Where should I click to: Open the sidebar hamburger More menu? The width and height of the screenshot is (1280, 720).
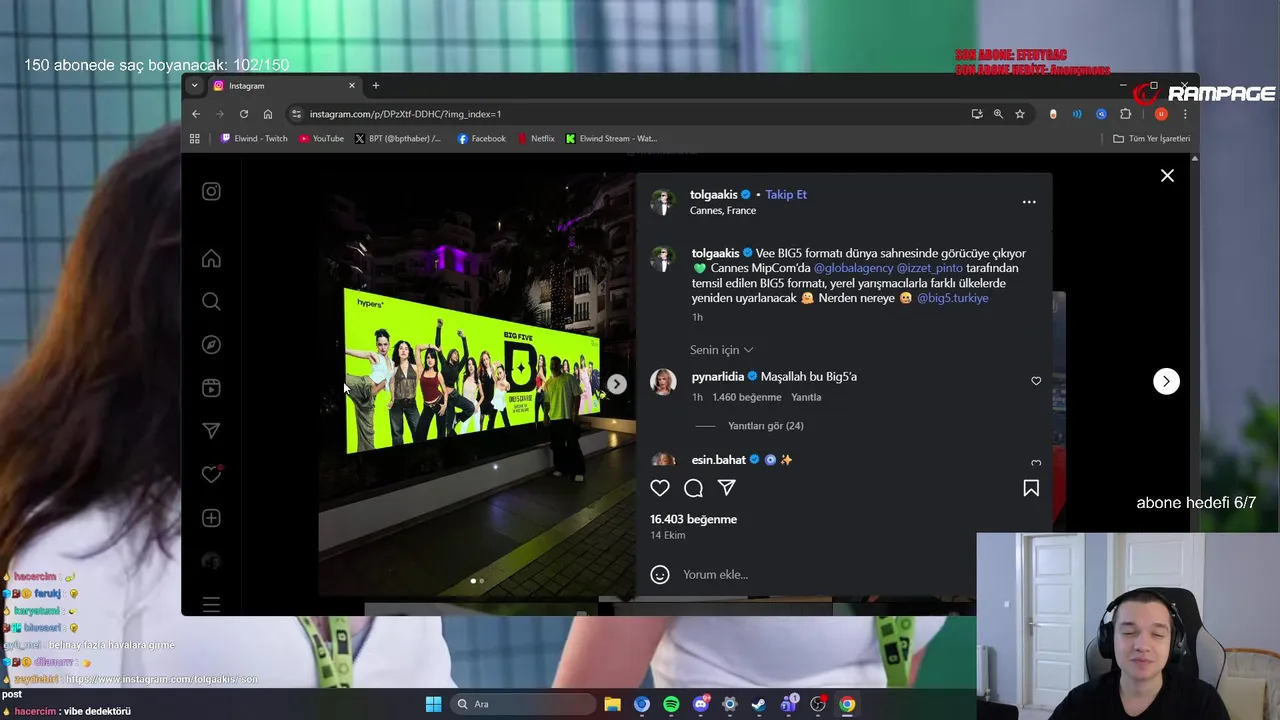211,604
